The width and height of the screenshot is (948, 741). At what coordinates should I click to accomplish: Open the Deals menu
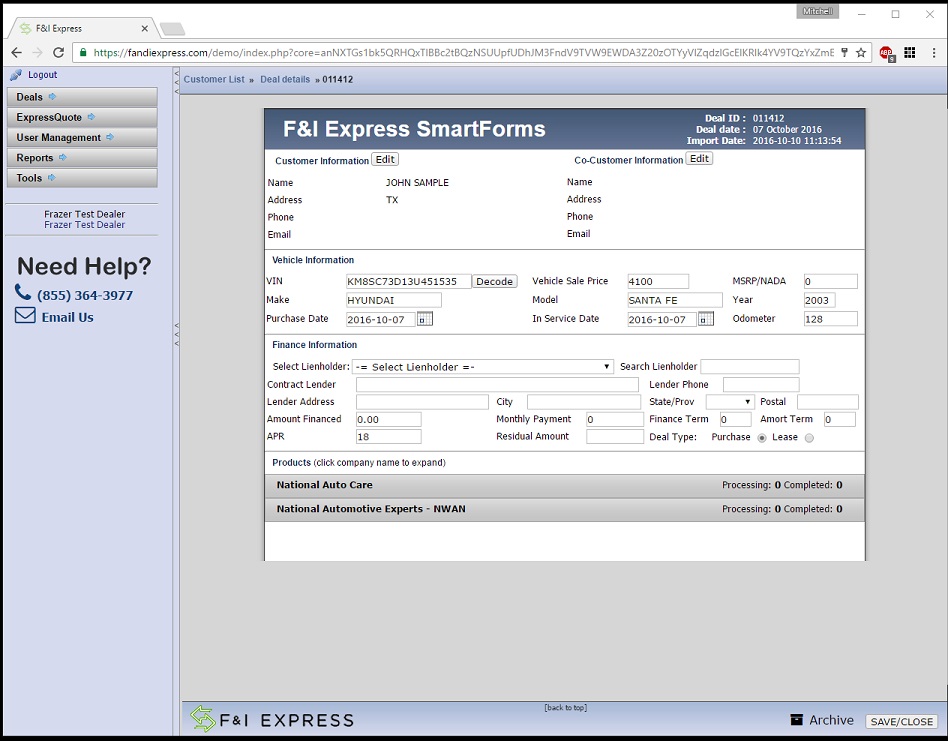[82, 97]
